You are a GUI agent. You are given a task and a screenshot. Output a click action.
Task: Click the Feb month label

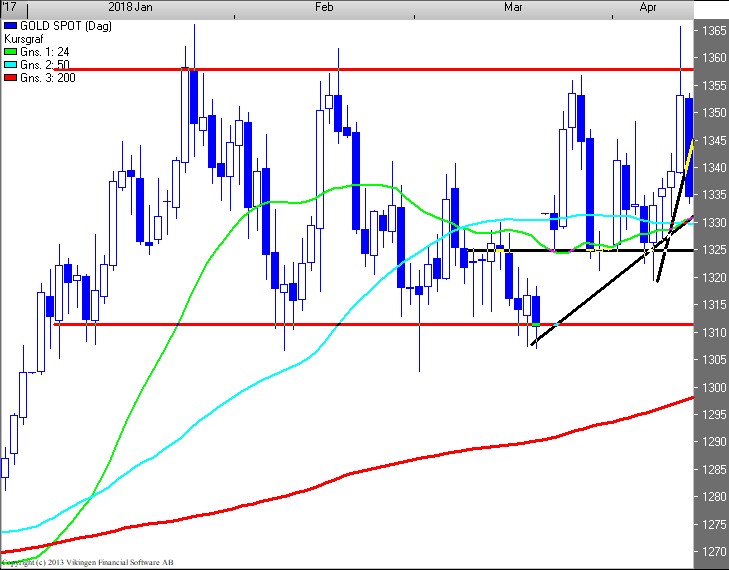[324, 7]
